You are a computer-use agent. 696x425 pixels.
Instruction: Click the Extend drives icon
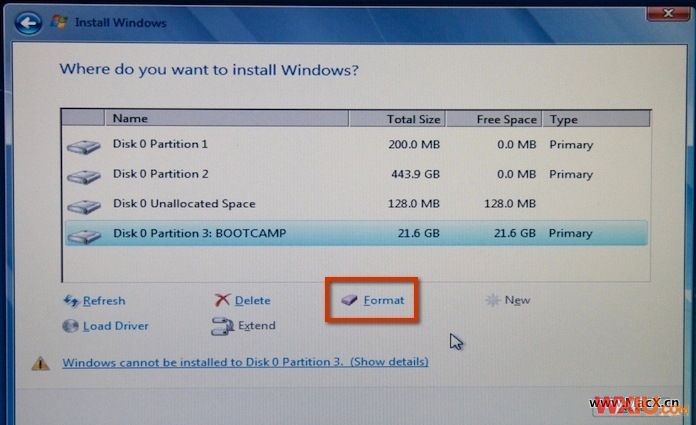tap(222, 326)
